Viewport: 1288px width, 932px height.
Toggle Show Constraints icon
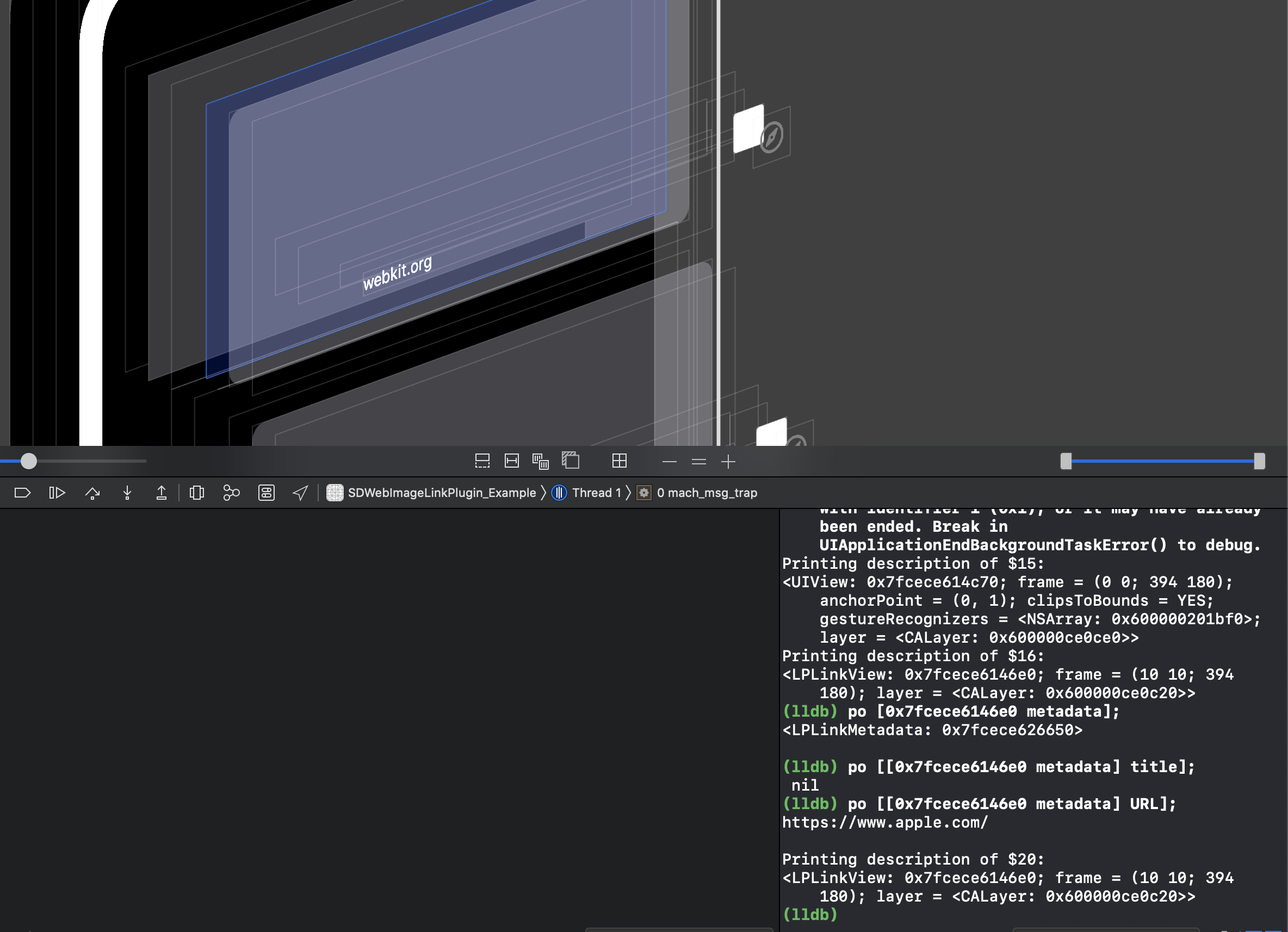coord(512,461)
